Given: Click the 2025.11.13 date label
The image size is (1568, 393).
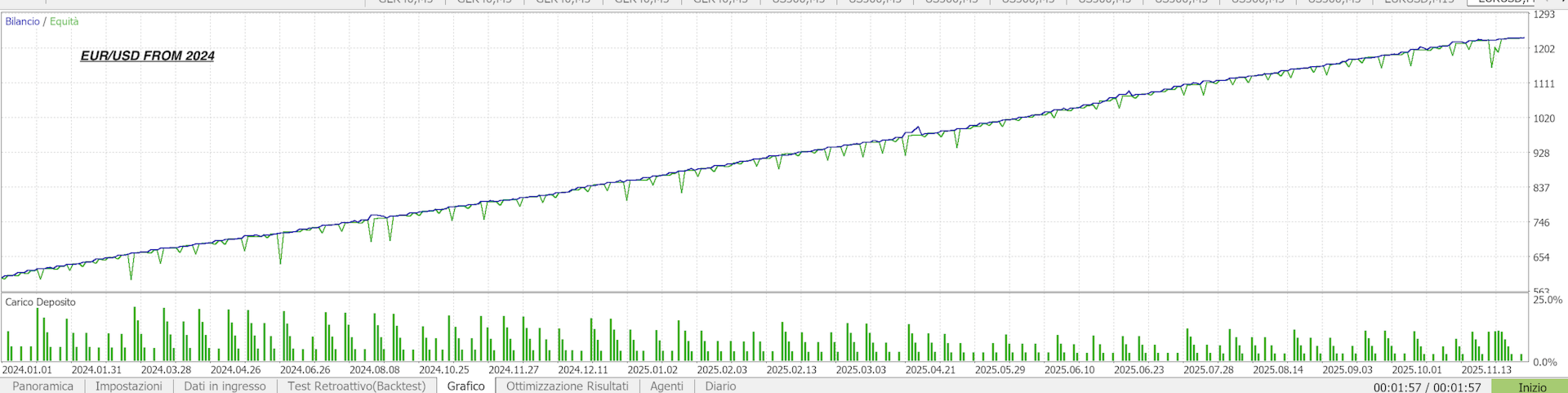Looking at the screenshot, I should [1486, 370].
